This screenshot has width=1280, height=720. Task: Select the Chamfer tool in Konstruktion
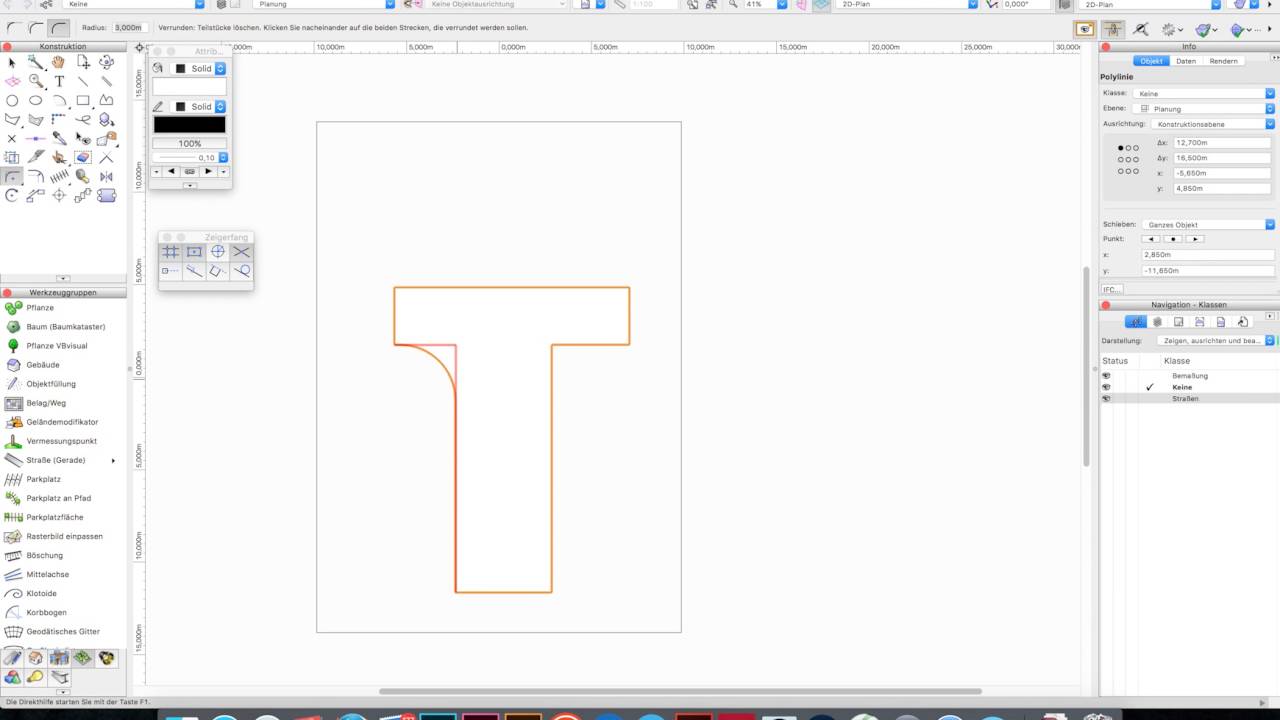click(x=36, y=177)
